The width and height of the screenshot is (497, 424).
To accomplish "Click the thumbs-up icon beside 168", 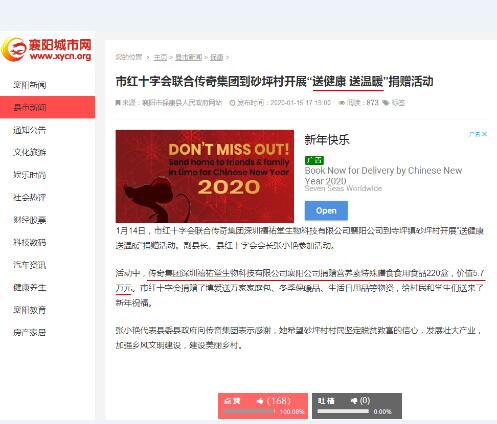I will (260, 401).
